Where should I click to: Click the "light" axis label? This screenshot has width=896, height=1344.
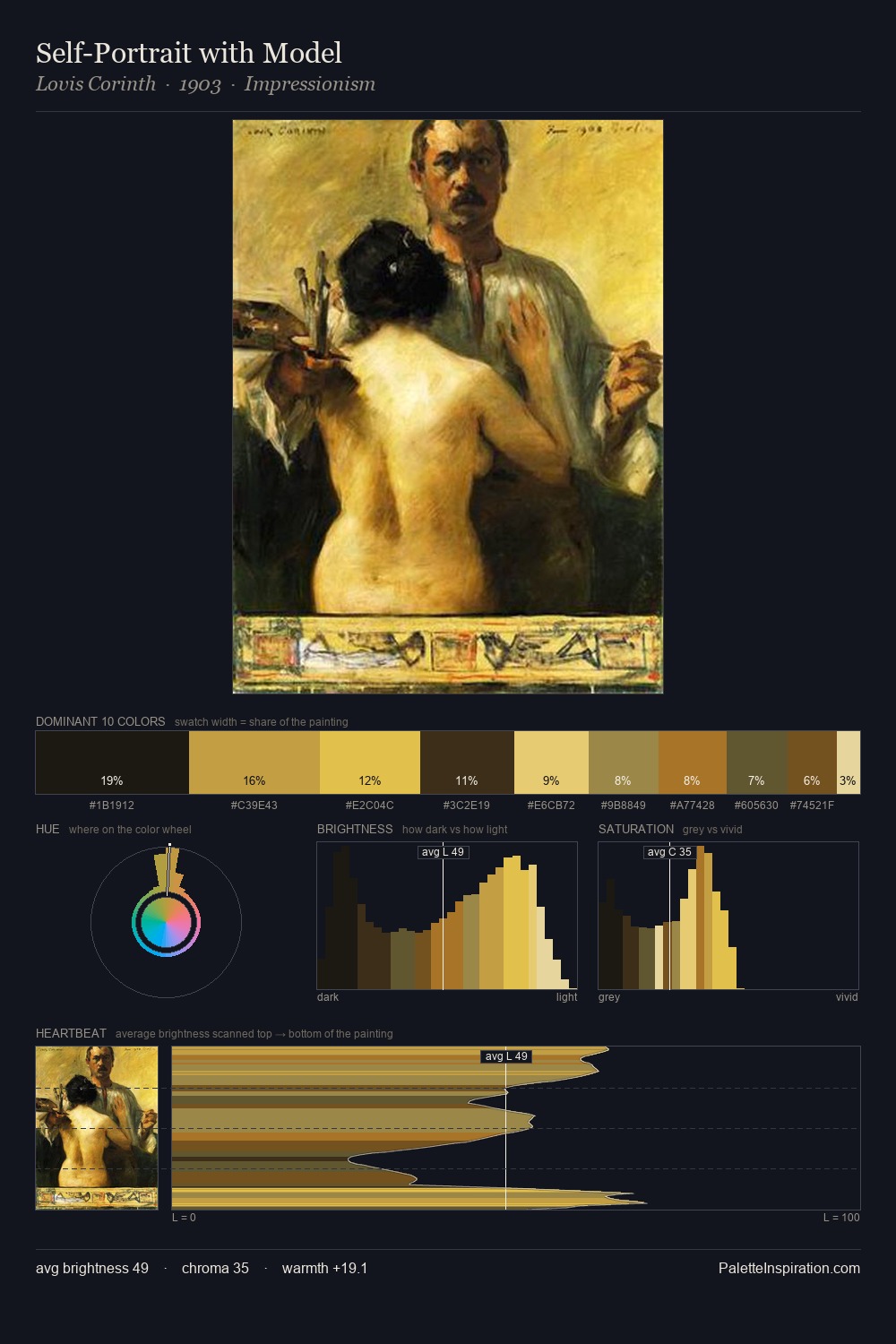(566, 996)
